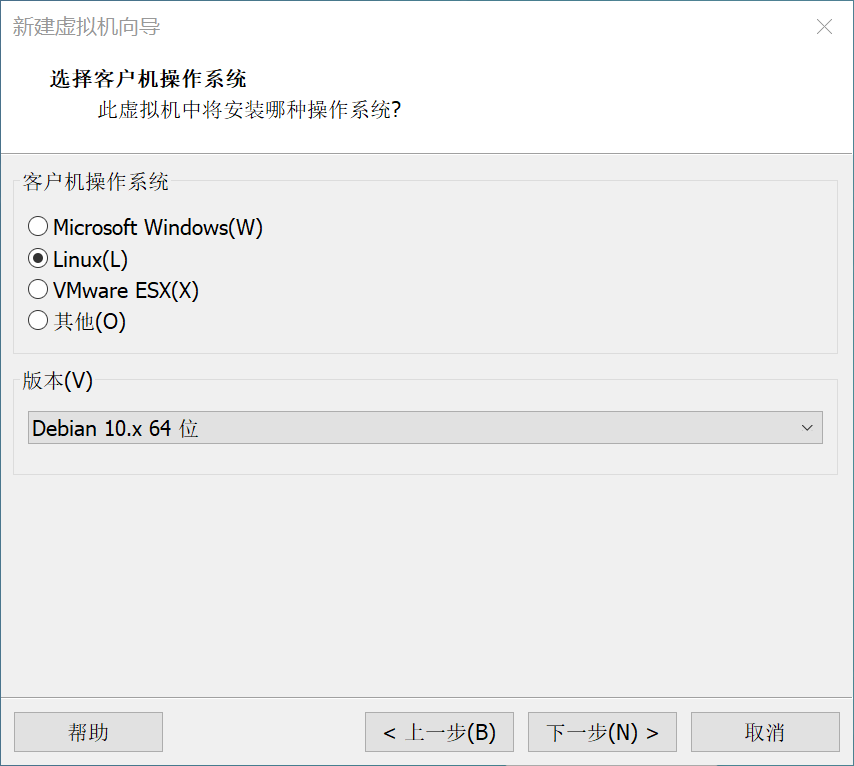
Task: Click the Microsoft Windows(W) label text
Action: pyautogui.click(x=158, y=226)
